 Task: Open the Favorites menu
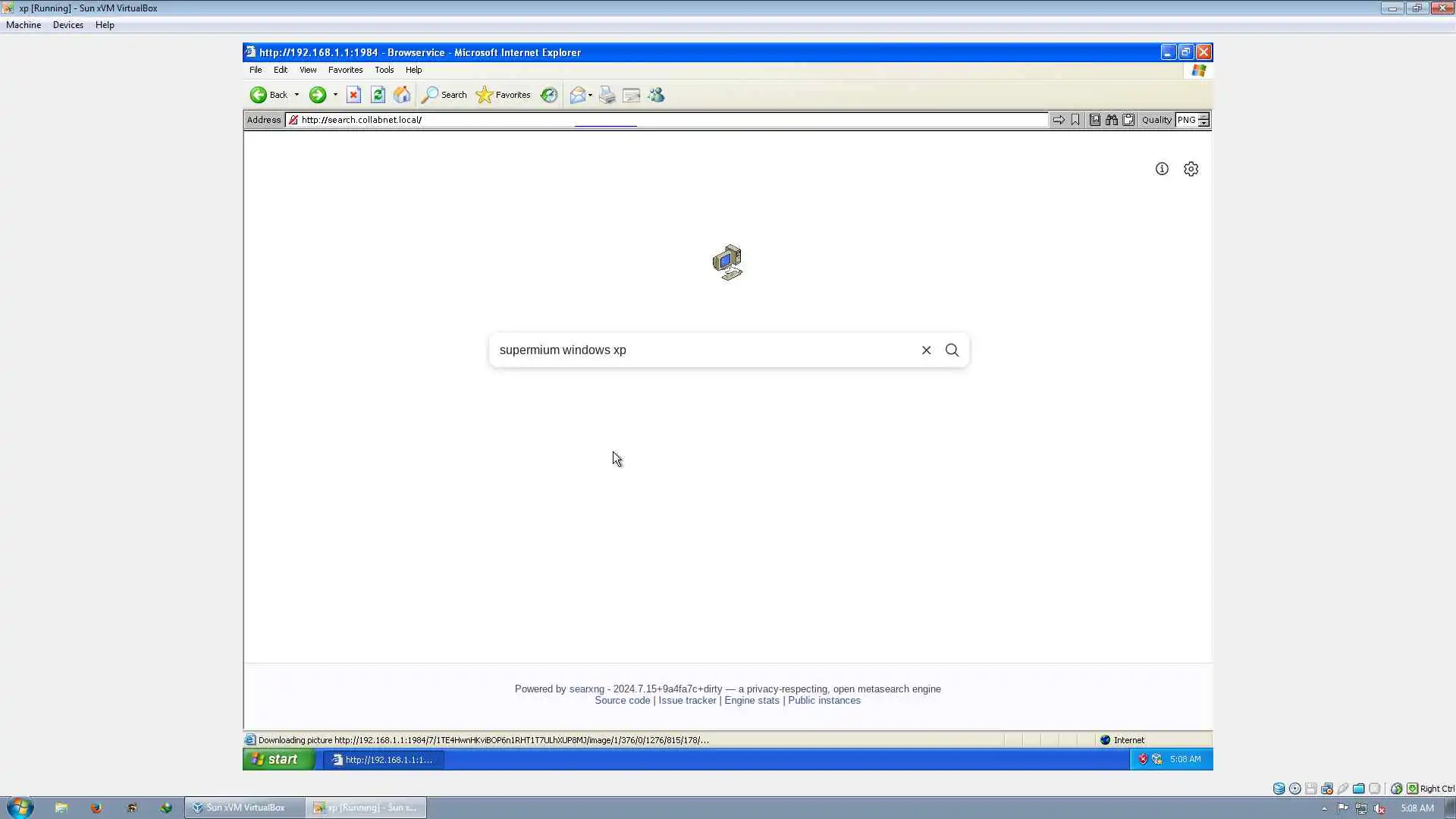coord(345,70)
